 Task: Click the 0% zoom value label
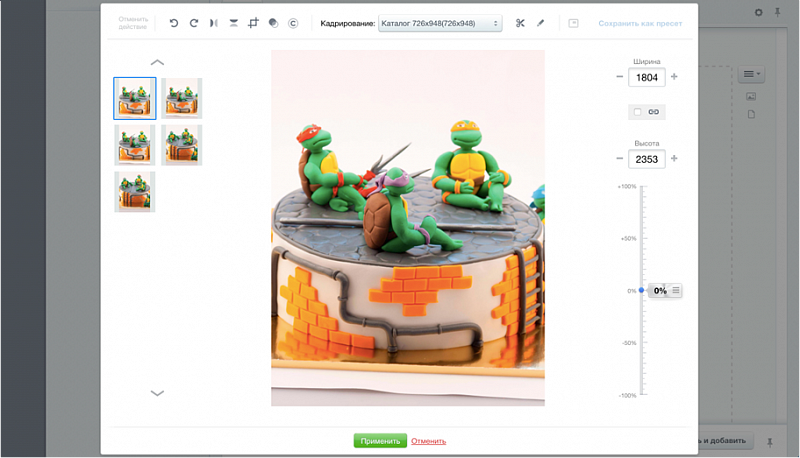(660, 290)
